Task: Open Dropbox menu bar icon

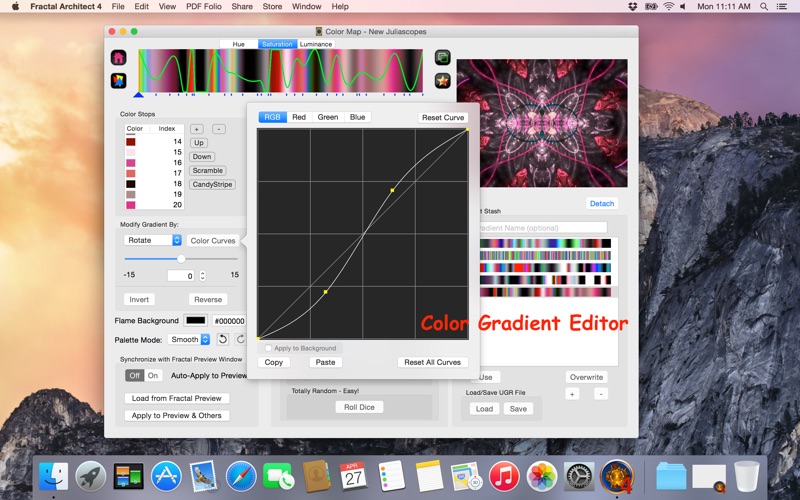Action: (633, 7)
